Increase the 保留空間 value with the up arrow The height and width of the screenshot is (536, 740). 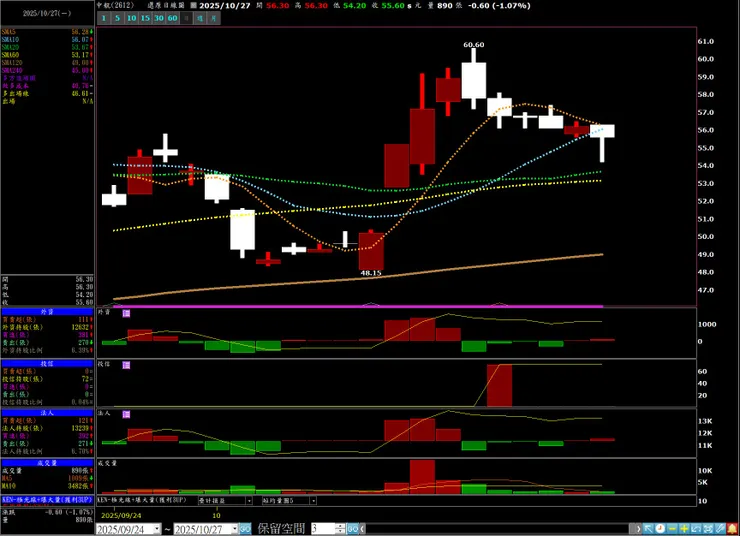[x=341, y=526]
